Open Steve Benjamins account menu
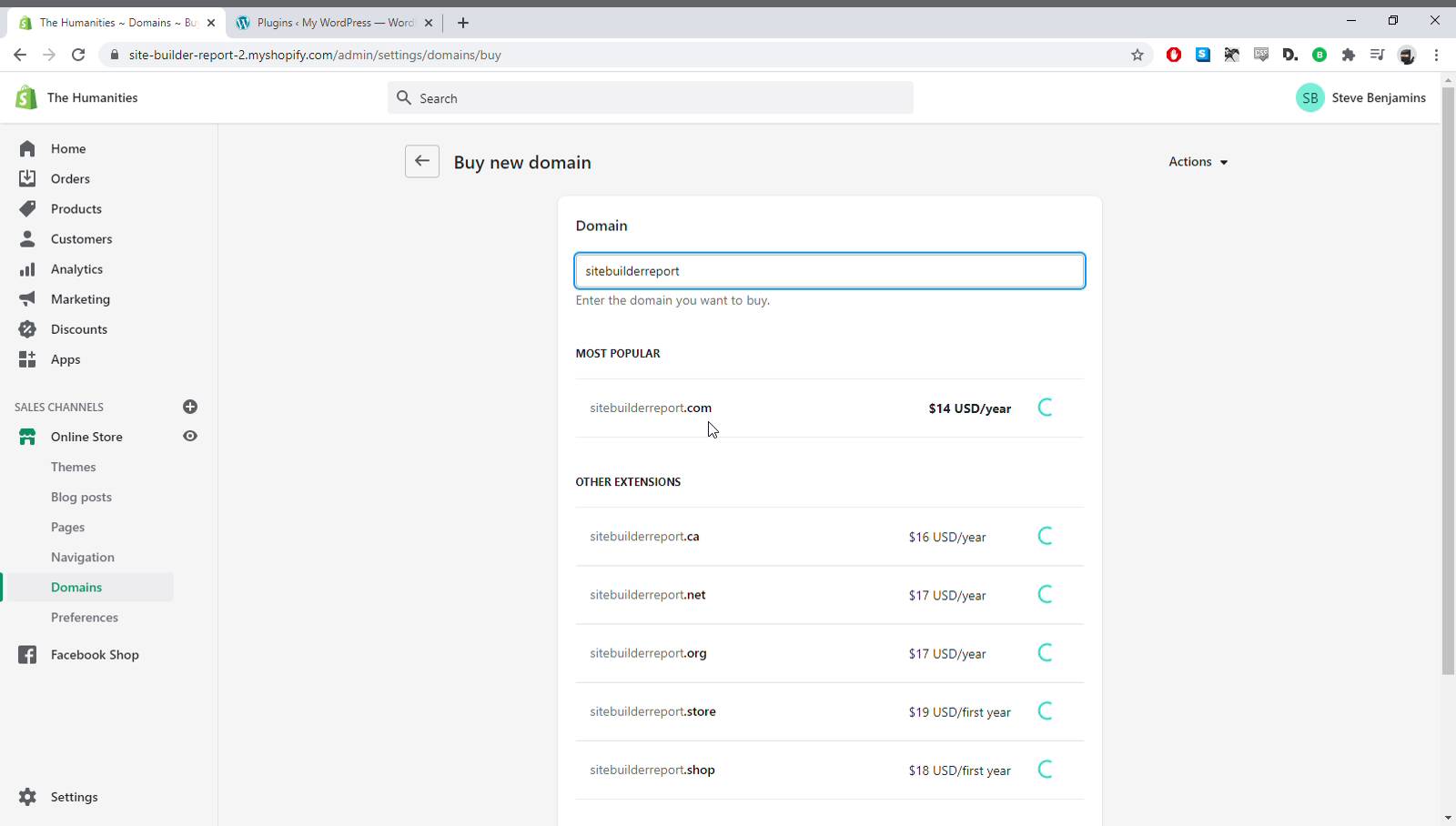 click(1360, 97)
